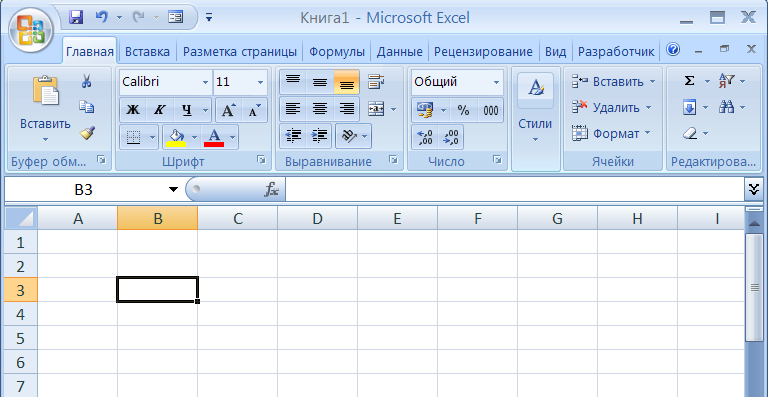The height and width of the screenshot is (397, 768).
Task: Expand the formula bar
Action: 754,189
